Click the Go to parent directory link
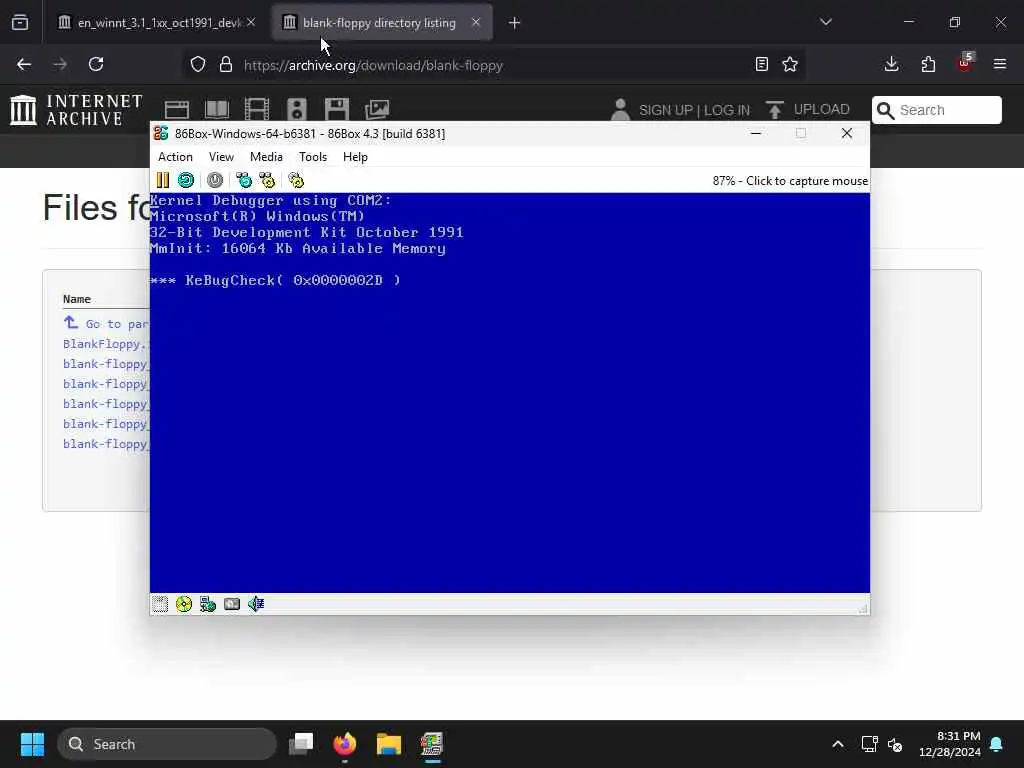This screenshot has width=1024, height=768. (106, 323)
